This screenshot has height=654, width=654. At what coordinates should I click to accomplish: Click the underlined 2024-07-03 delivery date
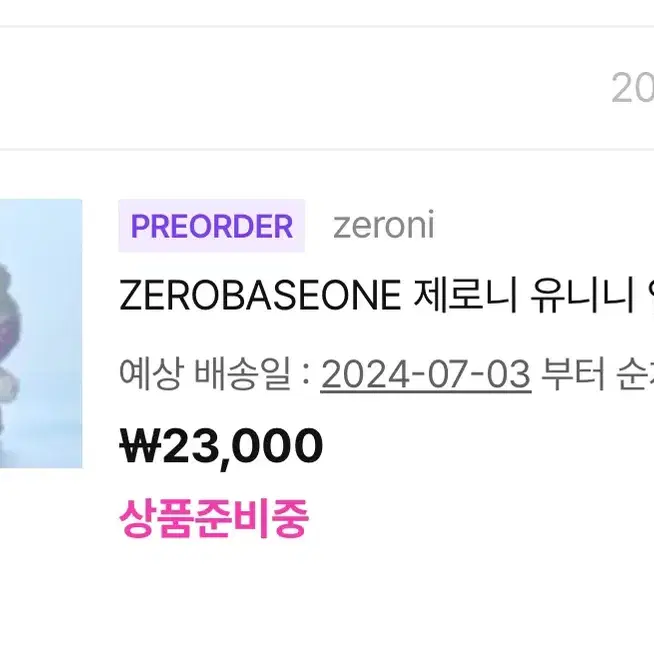click(x=426, y=374)
